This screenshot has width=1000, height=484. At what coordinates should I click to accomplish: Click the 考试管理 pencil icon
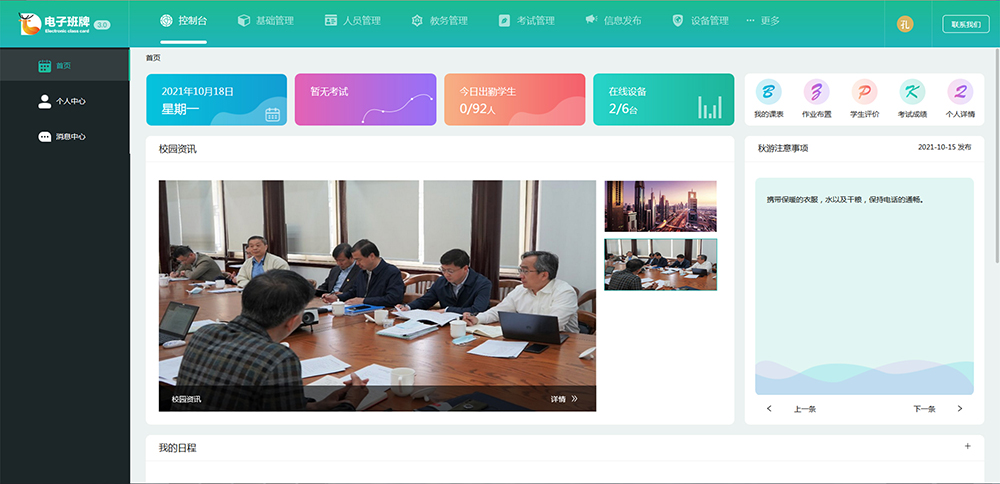point(504,21)
